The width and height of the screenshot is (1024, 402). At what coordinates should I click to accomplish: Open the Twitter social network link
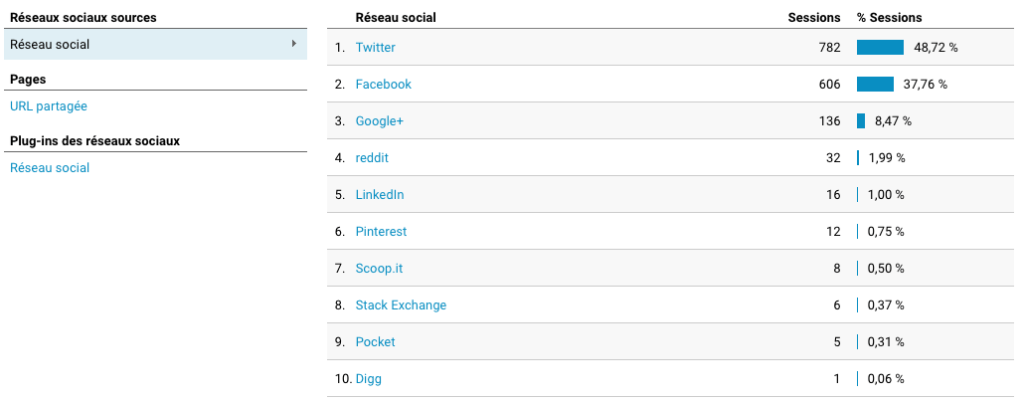tap(376, 47)
